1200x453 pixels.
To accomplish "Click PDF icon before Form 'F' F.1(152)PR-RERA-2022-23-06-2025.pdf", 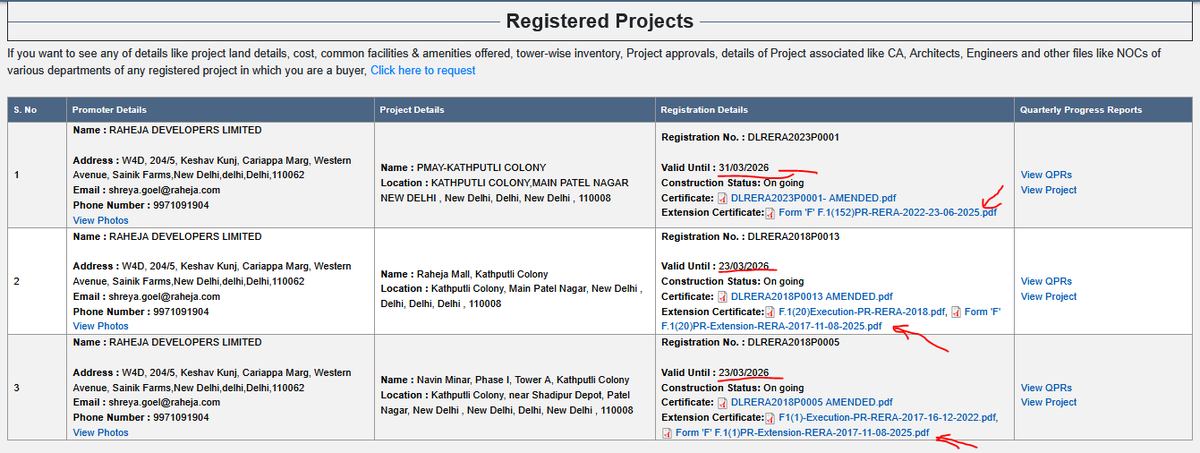I will [770, 213].
